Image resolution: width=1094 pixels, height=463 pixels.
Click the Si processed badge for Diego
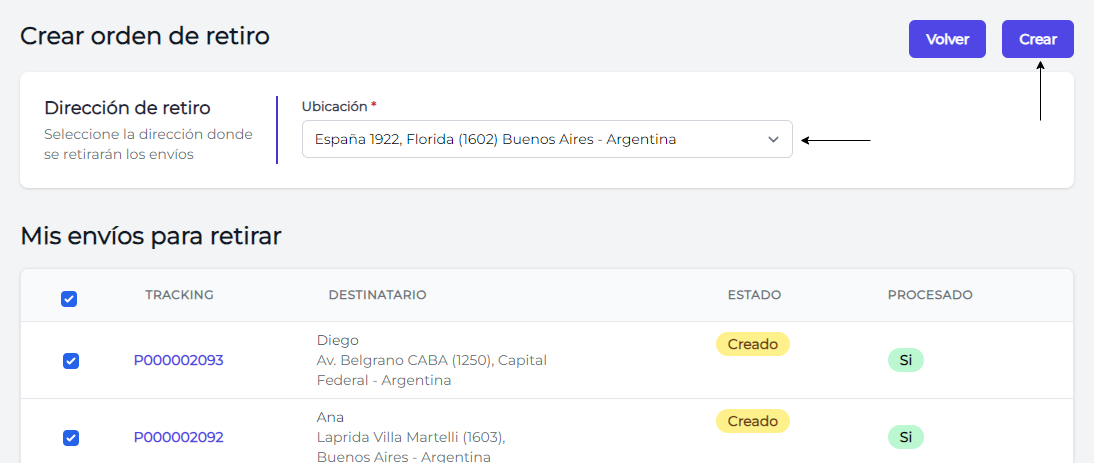(905, 360)
